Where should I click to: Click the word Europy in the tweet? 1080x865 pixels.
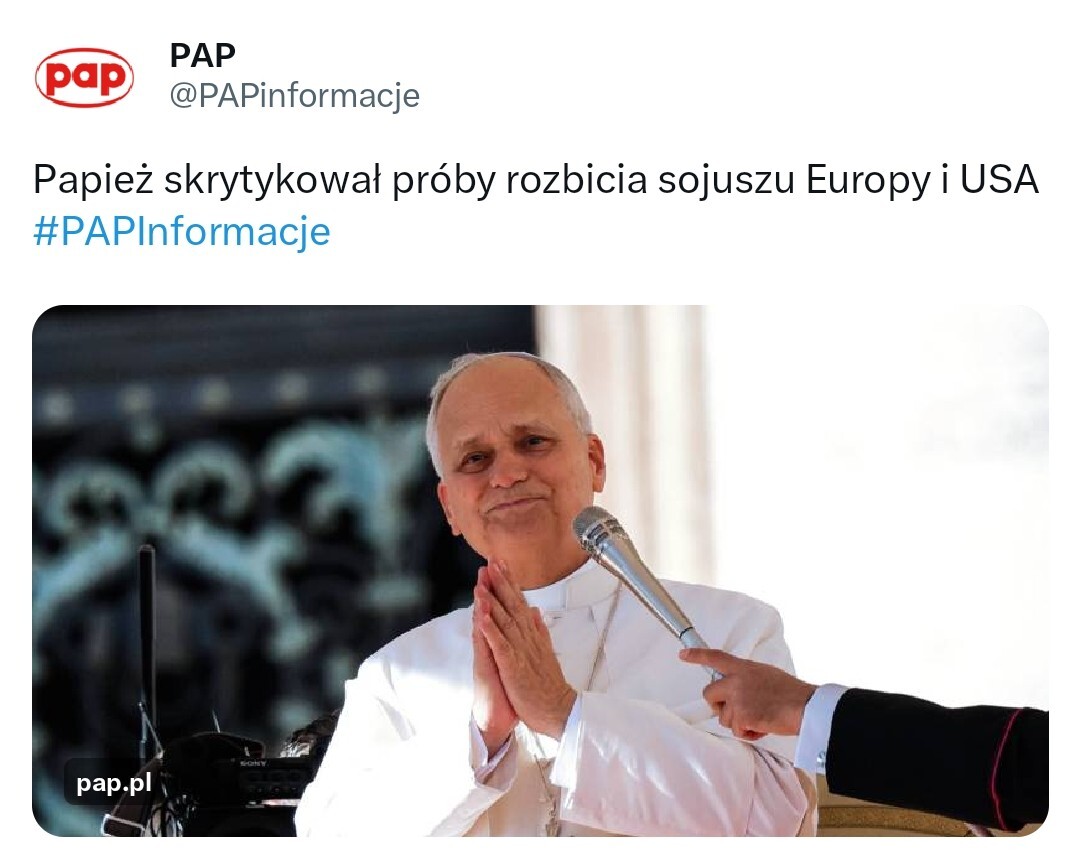[868, 182]
